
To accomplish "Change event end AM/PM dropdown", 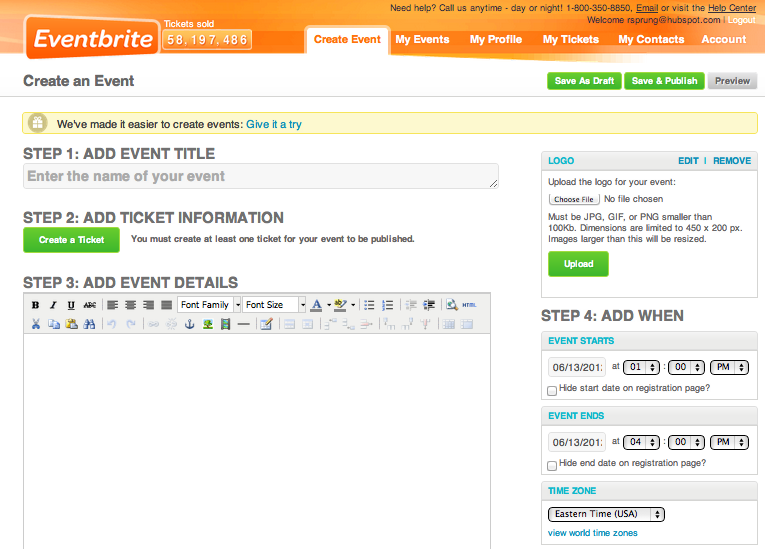I will coord(729,442).
